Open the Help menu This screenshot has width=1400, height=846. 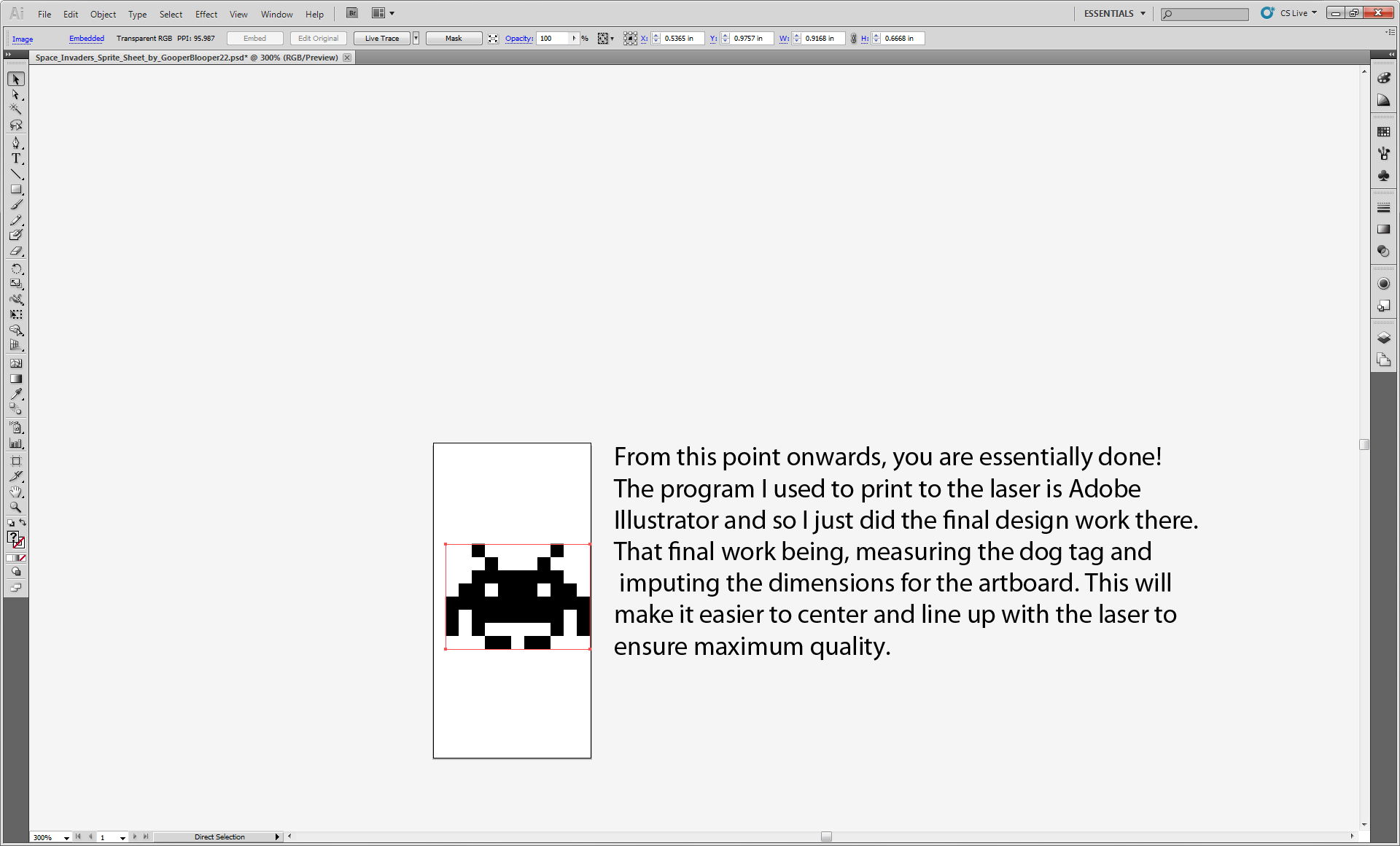coord(314,14)
